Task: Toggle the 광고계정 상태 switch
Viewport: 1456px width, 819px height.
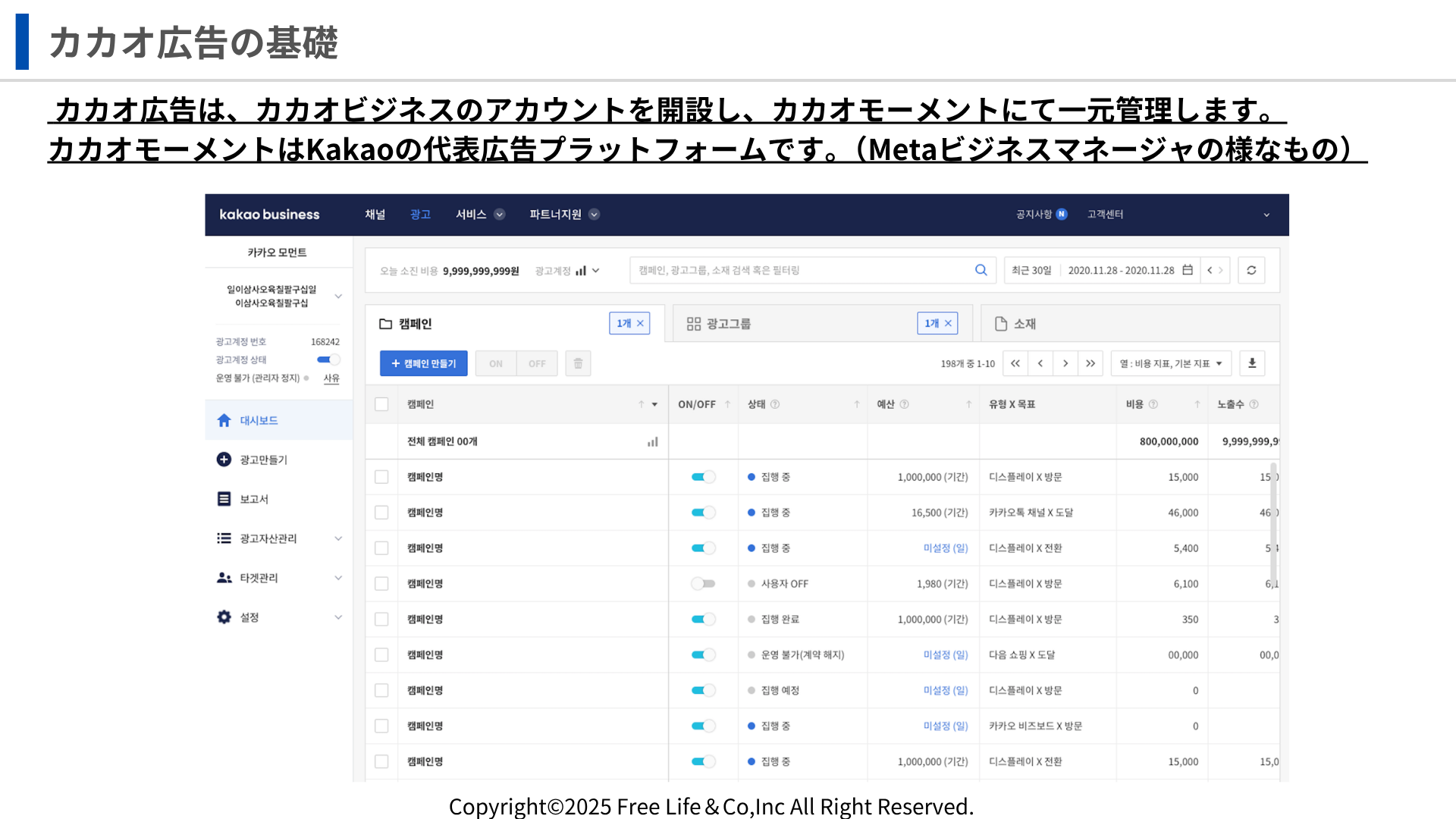Action: pos(328,359)
